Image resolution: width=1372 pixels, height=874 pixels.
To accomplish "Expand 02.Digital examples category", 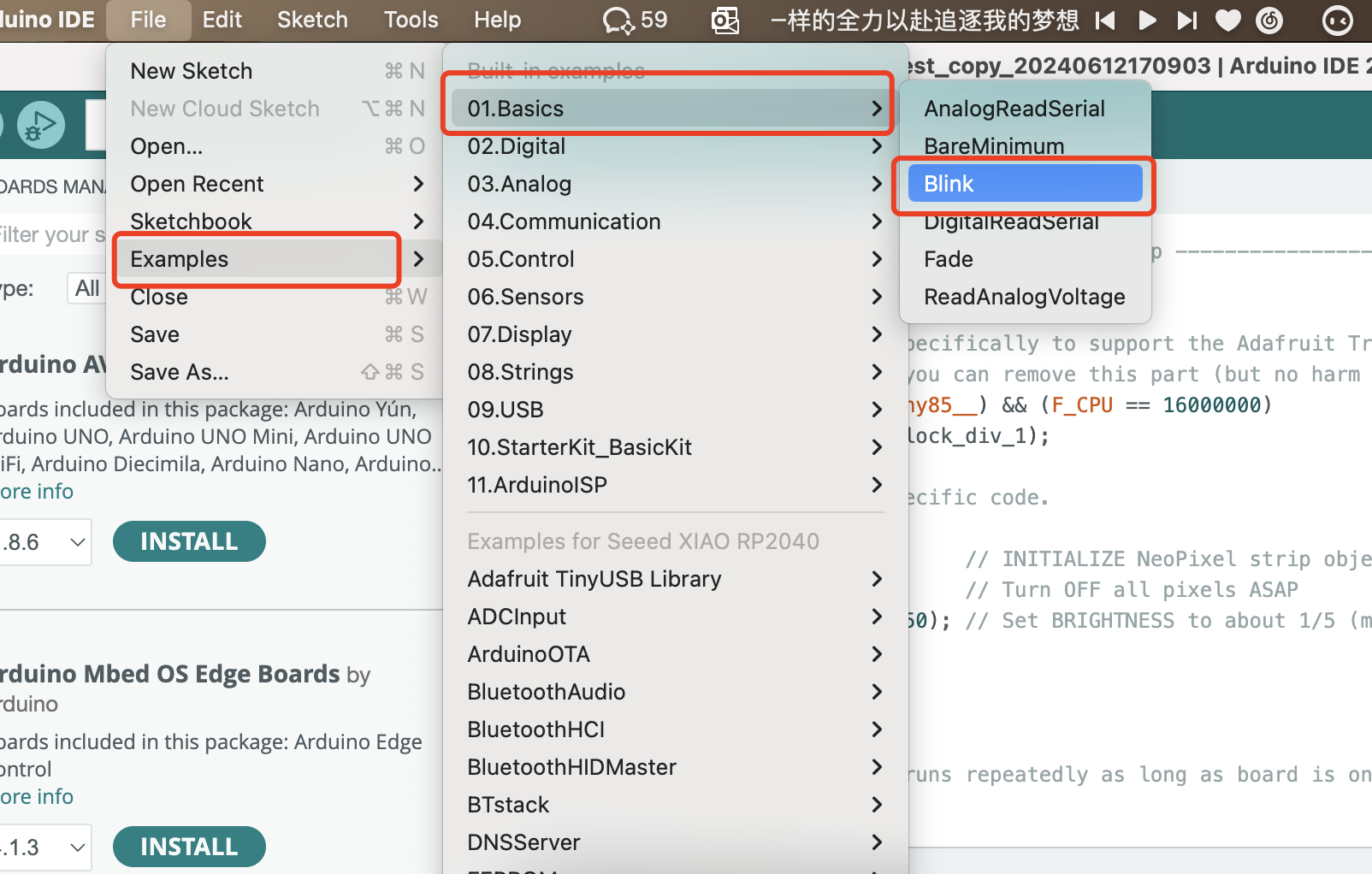I will 675,146.
